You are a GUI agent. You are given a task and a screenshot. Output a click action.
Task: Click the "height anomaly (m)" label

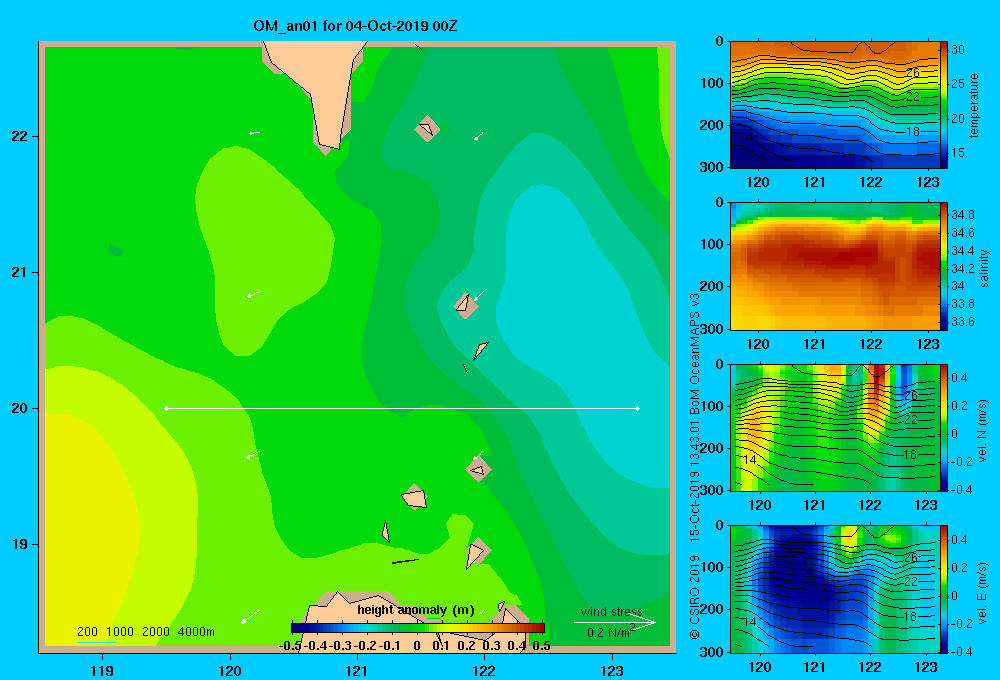coord(416,610)
